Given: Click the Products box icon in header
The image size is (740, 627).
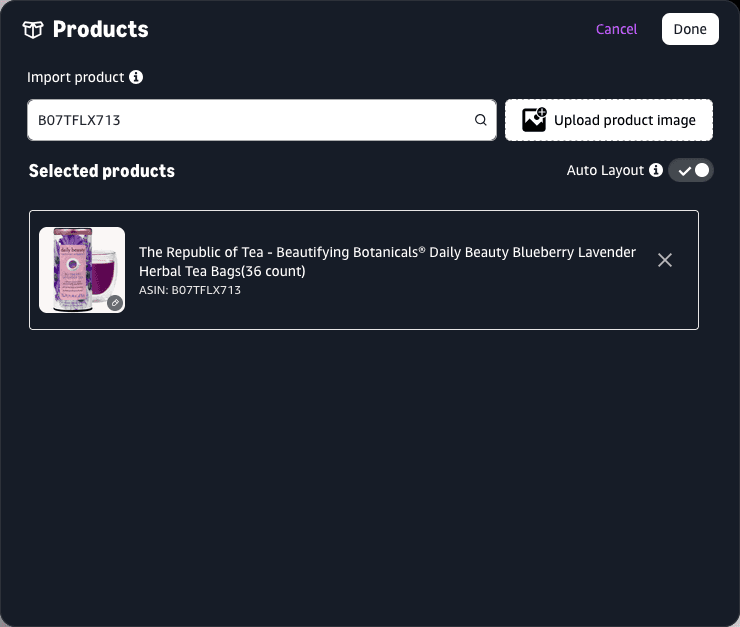Looking at the screenshot, I should point(33,30).
